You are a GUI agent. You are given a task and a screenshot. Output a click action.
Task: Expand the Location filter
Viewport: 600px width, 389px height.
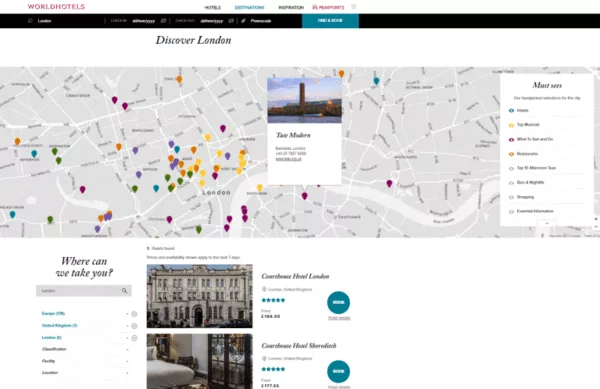coord(85,373)
